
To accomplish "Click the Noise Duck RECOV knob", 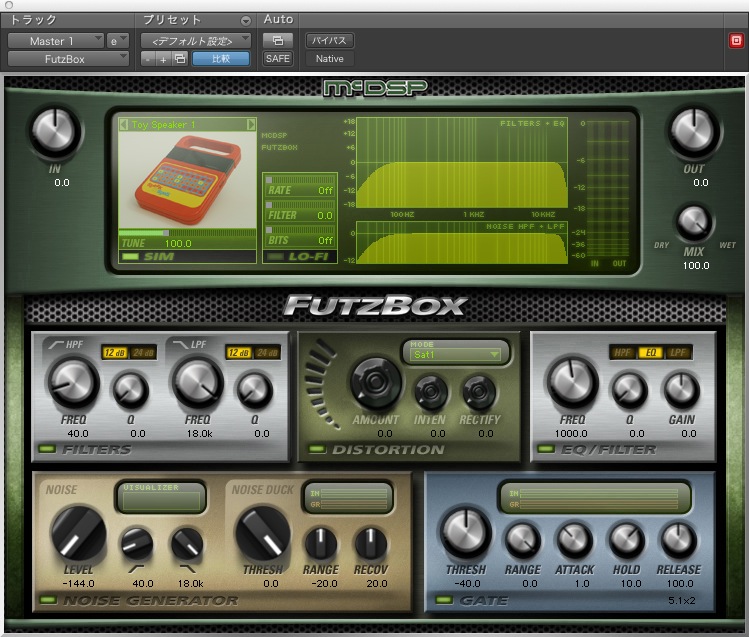I will pos(371,544).
